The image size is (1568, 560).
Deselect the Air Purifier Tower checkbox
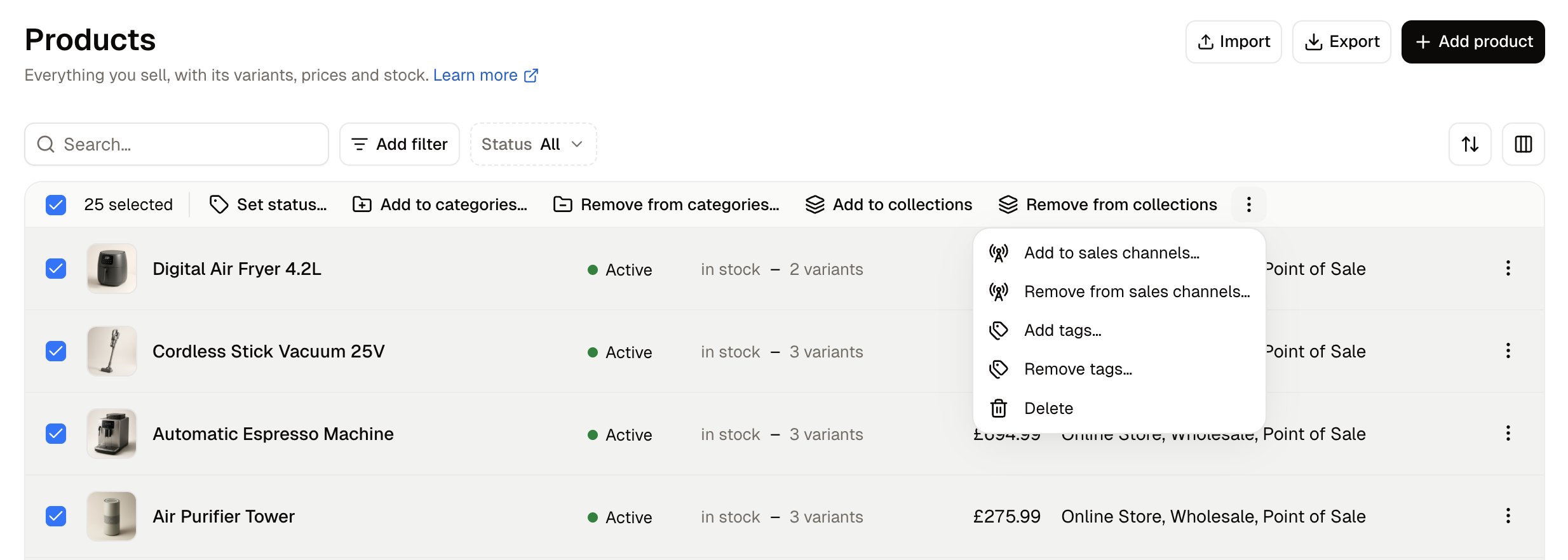56,516
